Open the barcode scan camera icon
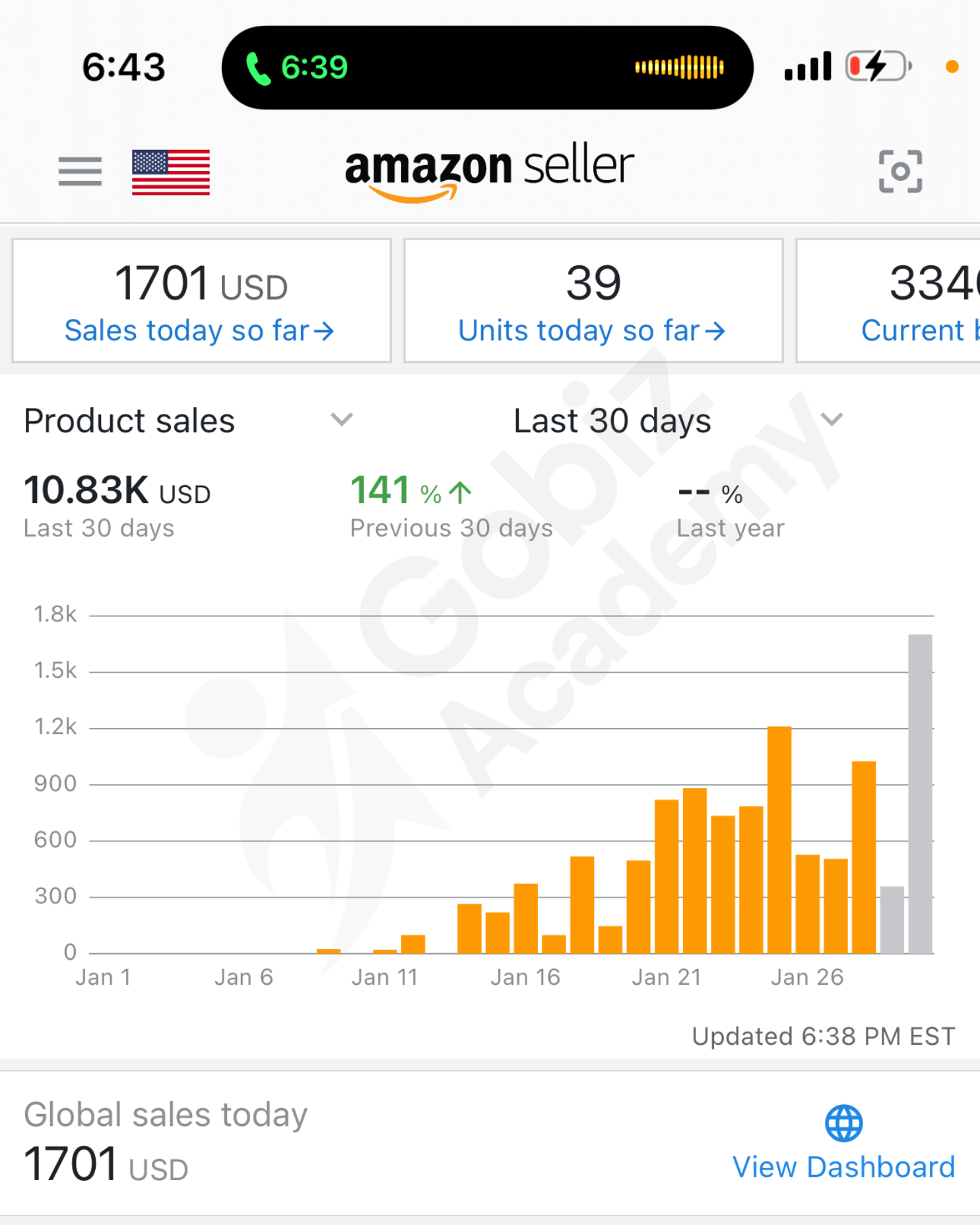Screen dimensions: 980x1225 pos(900,172)
